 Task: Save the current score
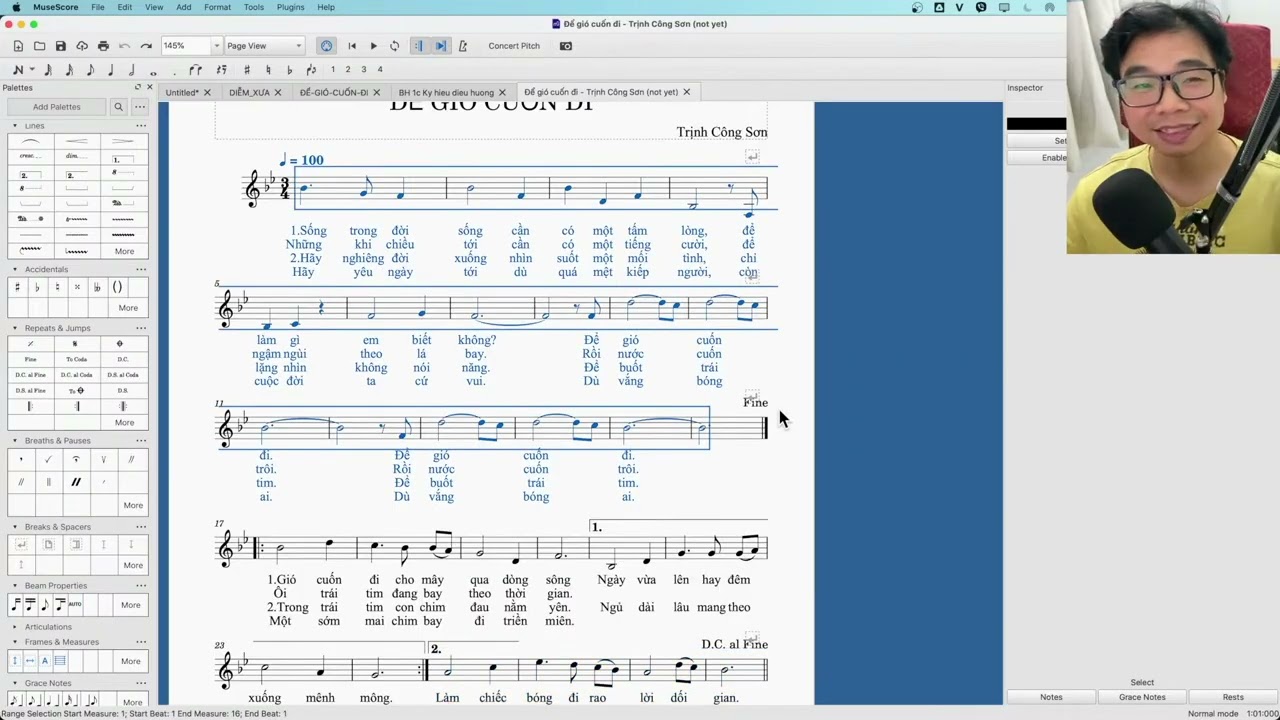60,46
